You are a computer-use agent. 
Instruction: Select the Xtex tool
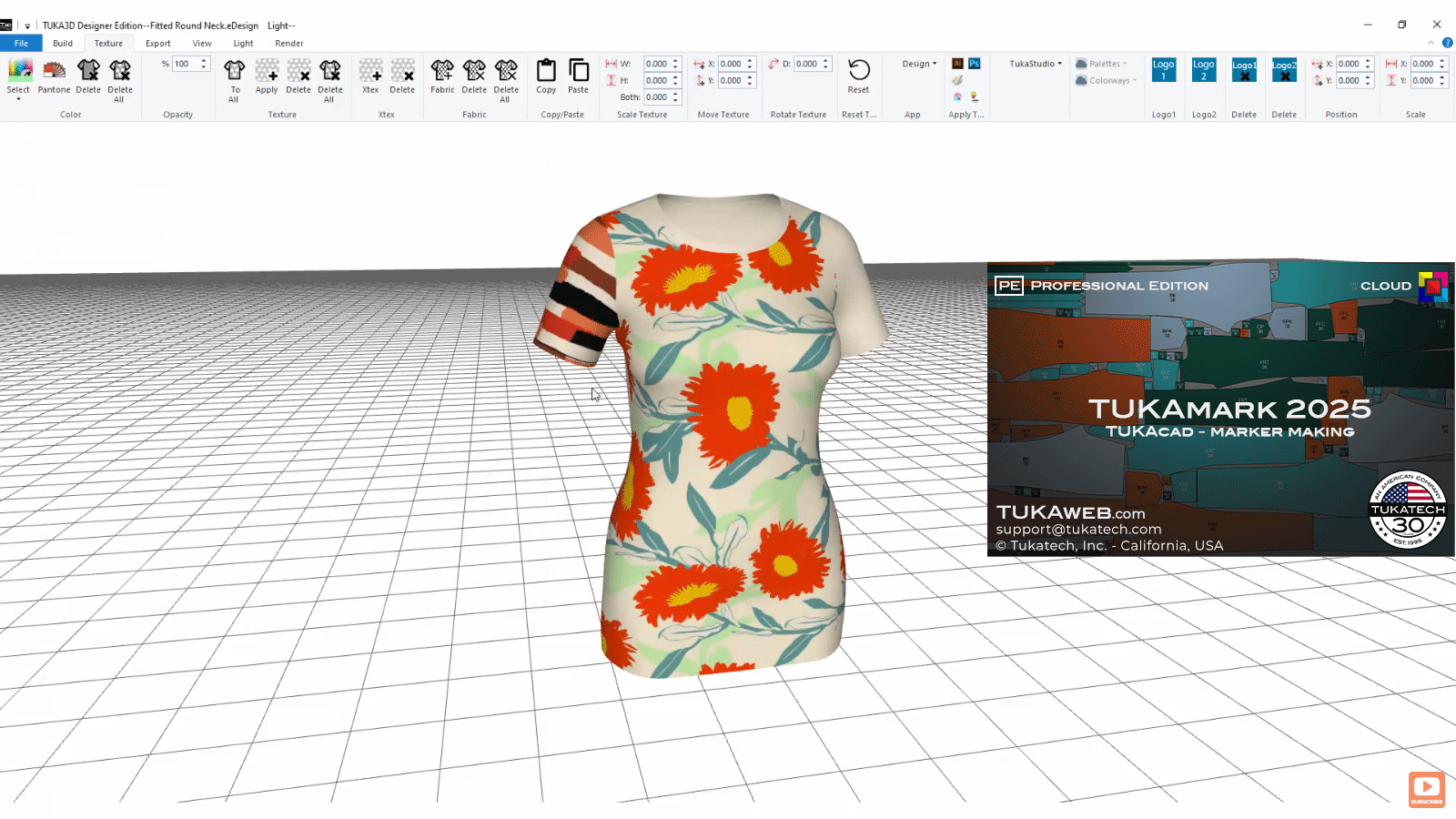point(369,77)
